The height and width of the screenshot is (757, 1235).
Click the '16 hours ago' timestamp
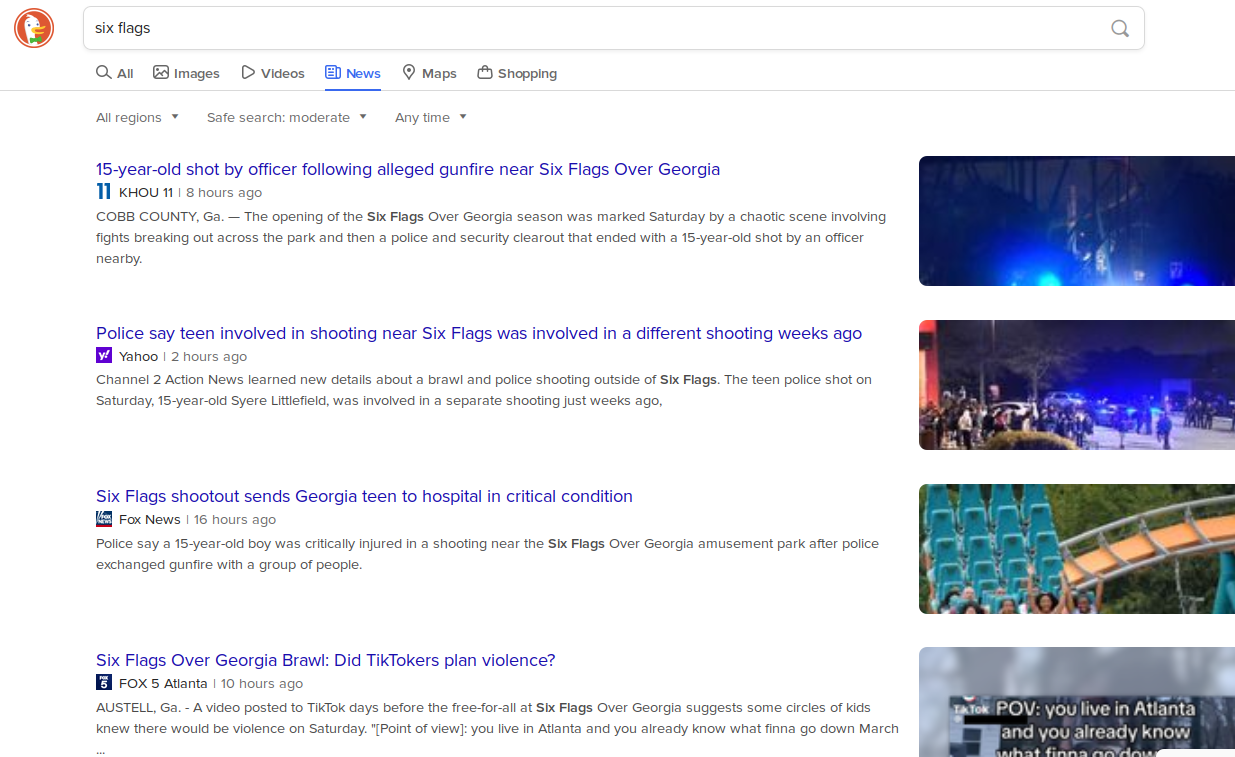click(235, 519)
